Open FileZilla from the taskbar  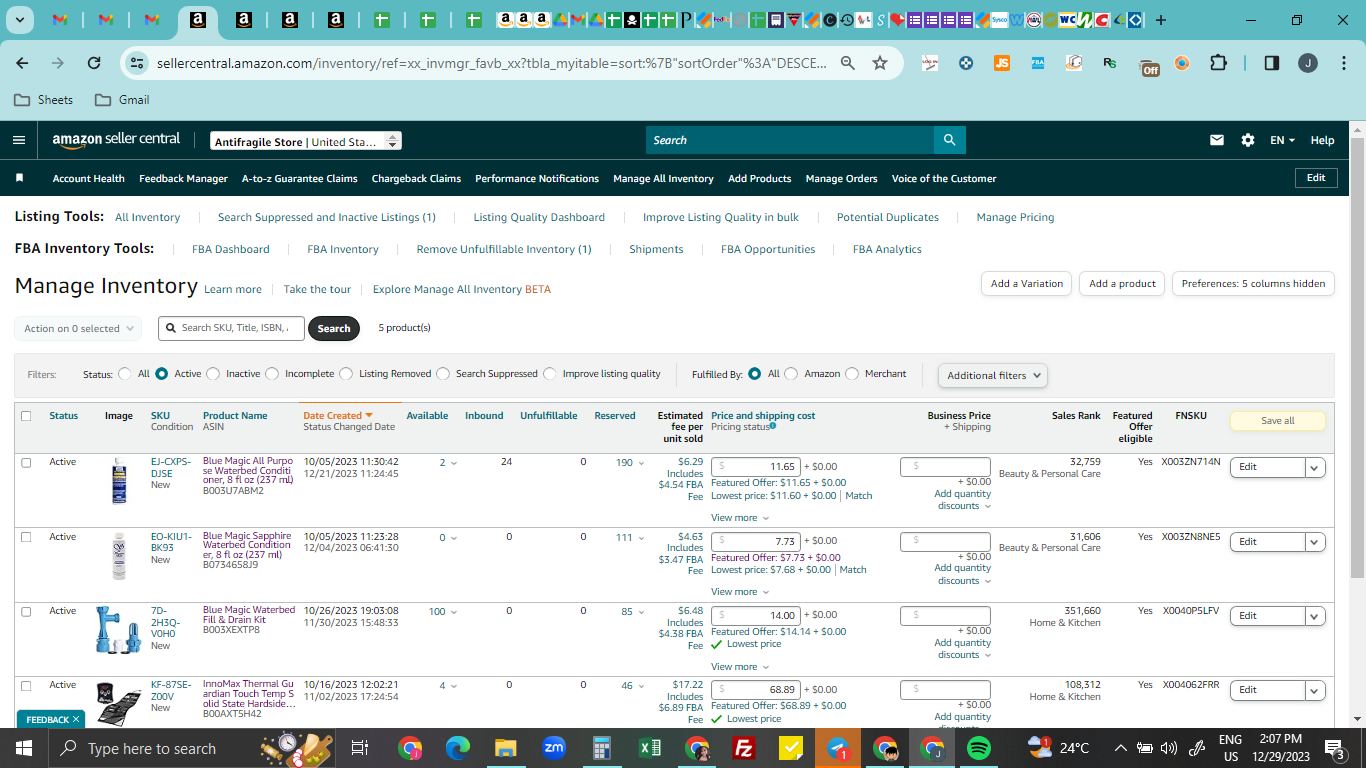point(743,748)
